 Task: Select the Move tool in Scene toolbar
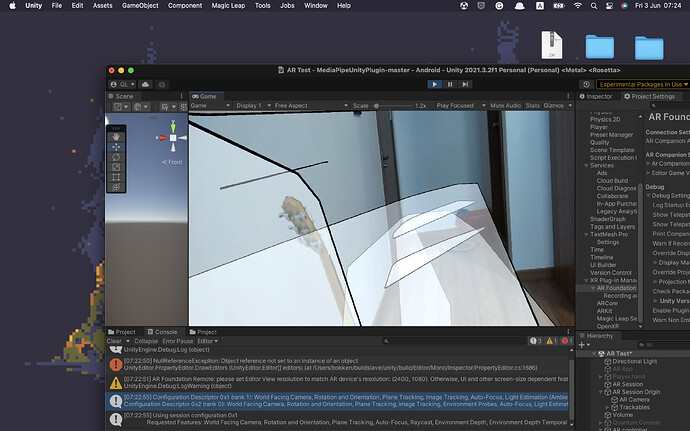pos(116,147)
